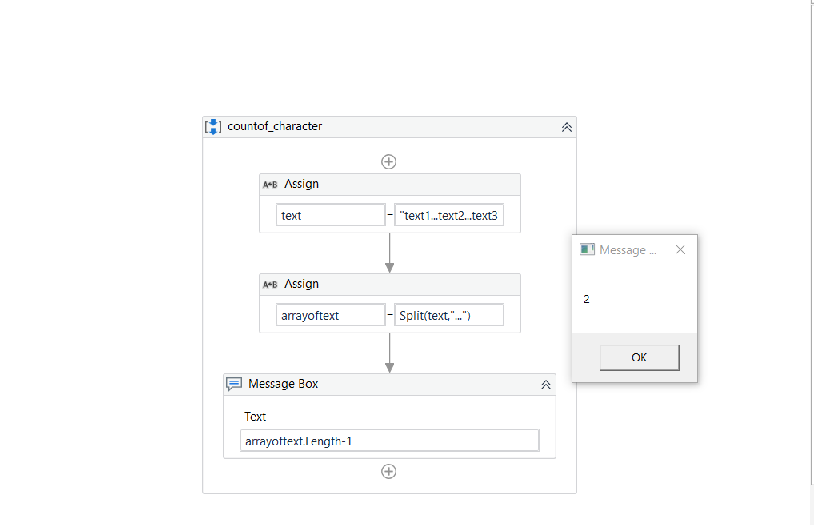Click the countof_character sequence icon
The image size is (814, 525).
(x=213, y=127)
